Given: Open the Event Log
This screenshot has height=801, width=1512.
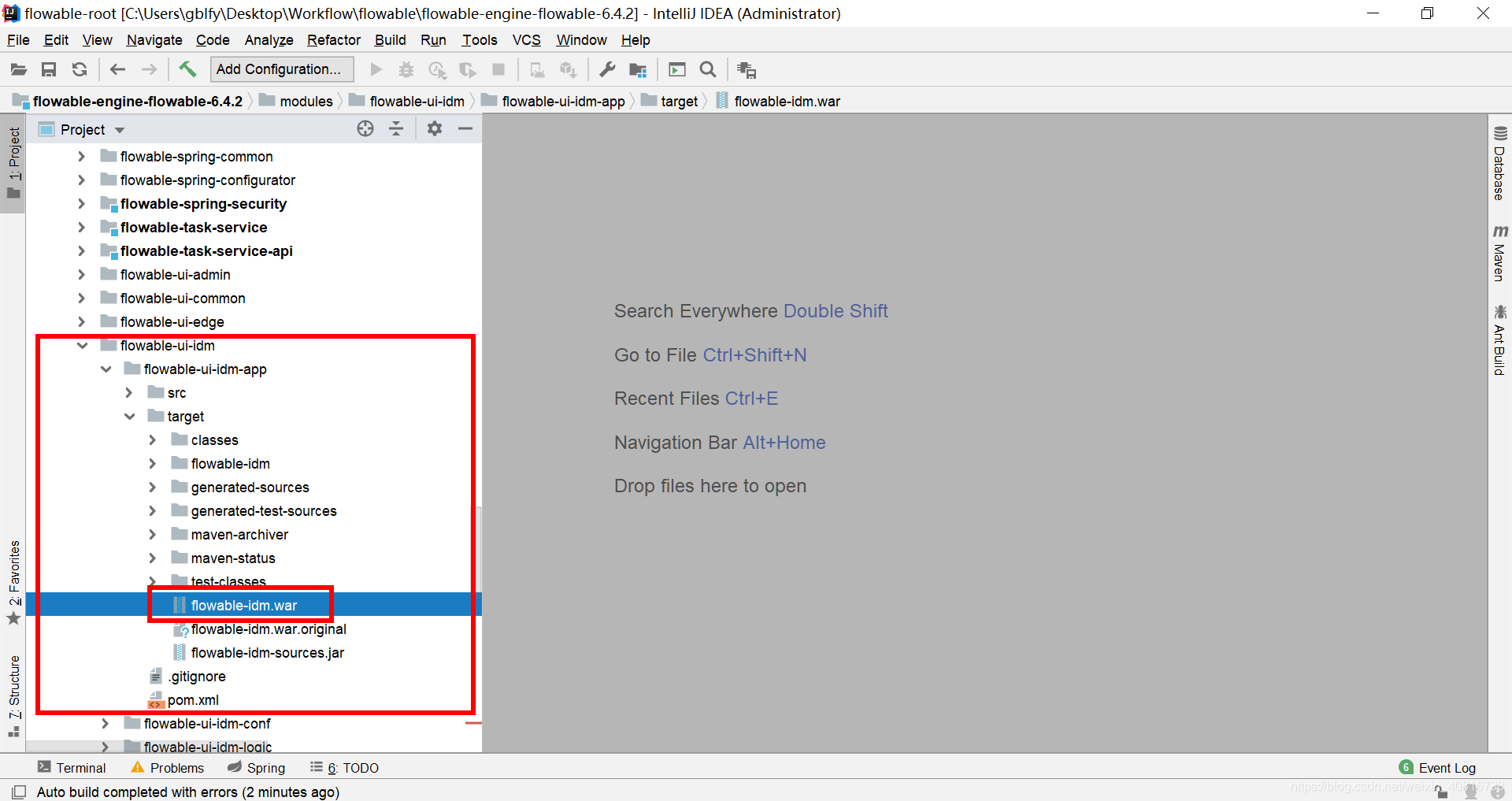Looking at the screenshot, I should click(x=1437, y=768).
